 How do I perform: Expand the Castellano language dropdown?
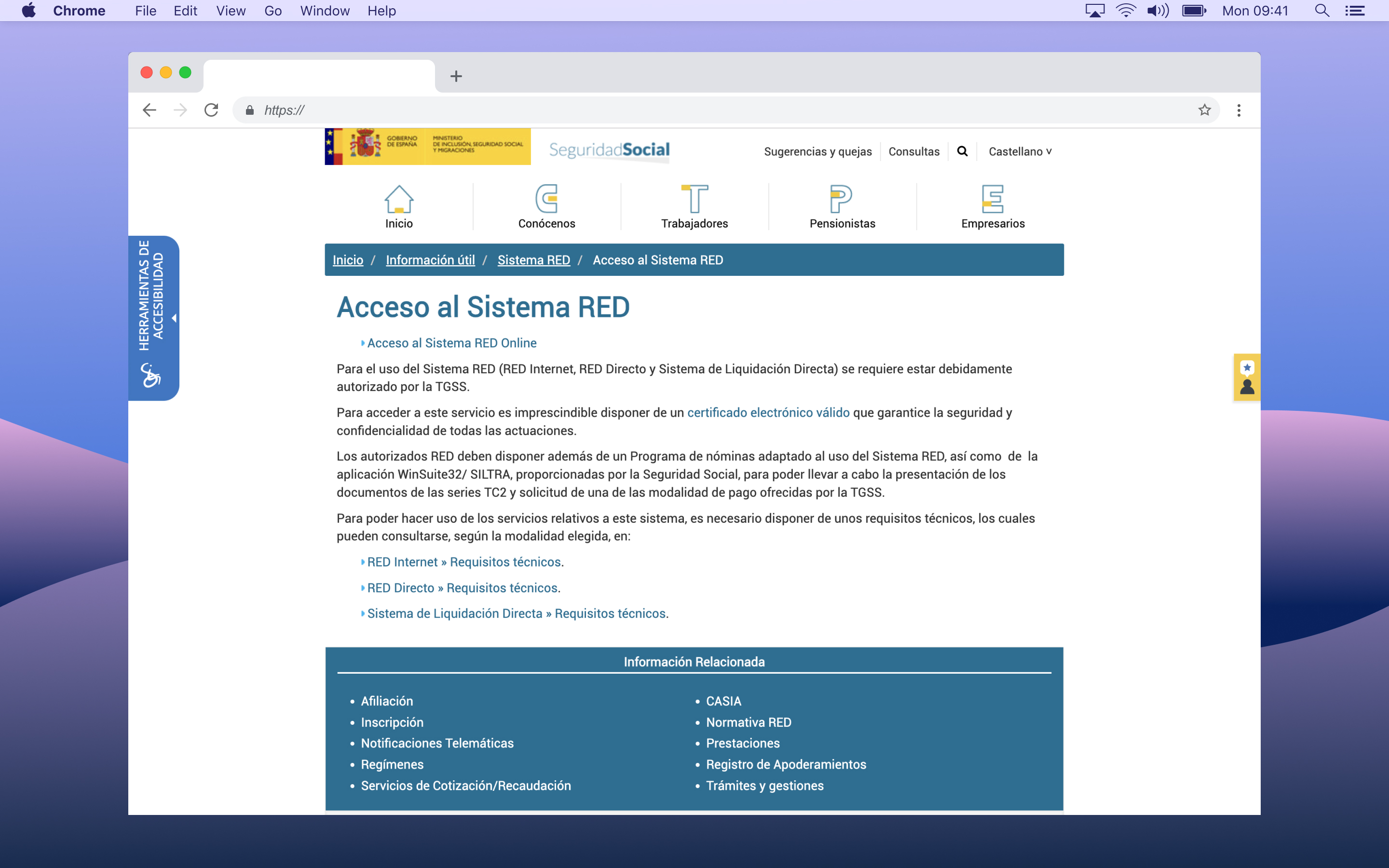click(x=1020, y=151)
